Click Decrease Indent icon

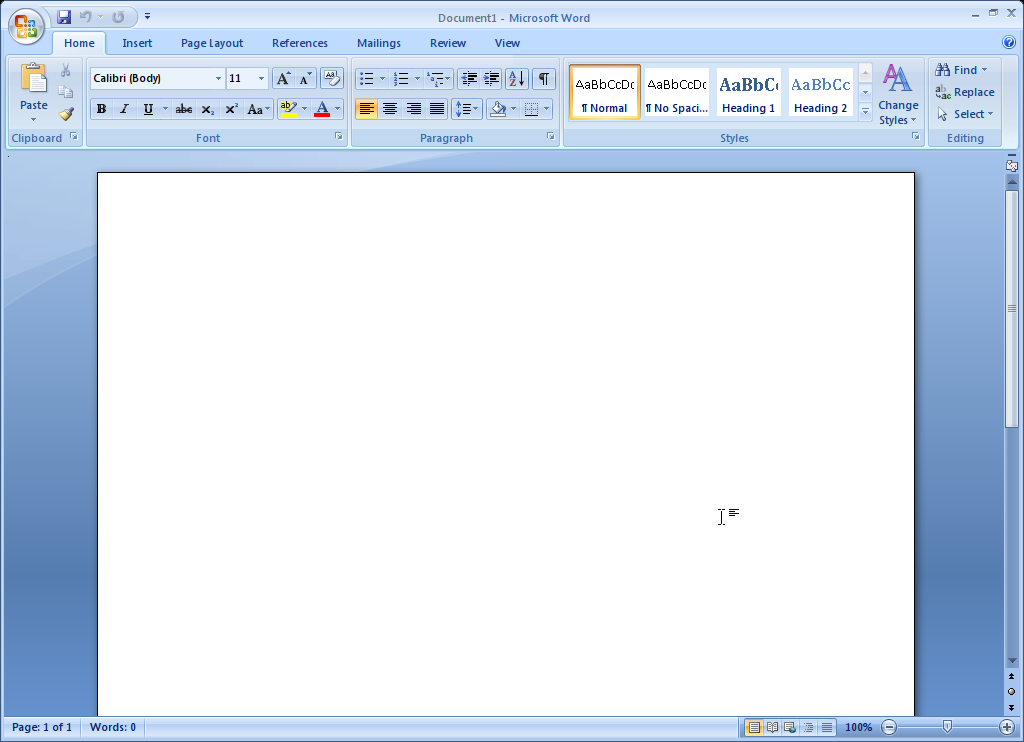pos(469,79)
